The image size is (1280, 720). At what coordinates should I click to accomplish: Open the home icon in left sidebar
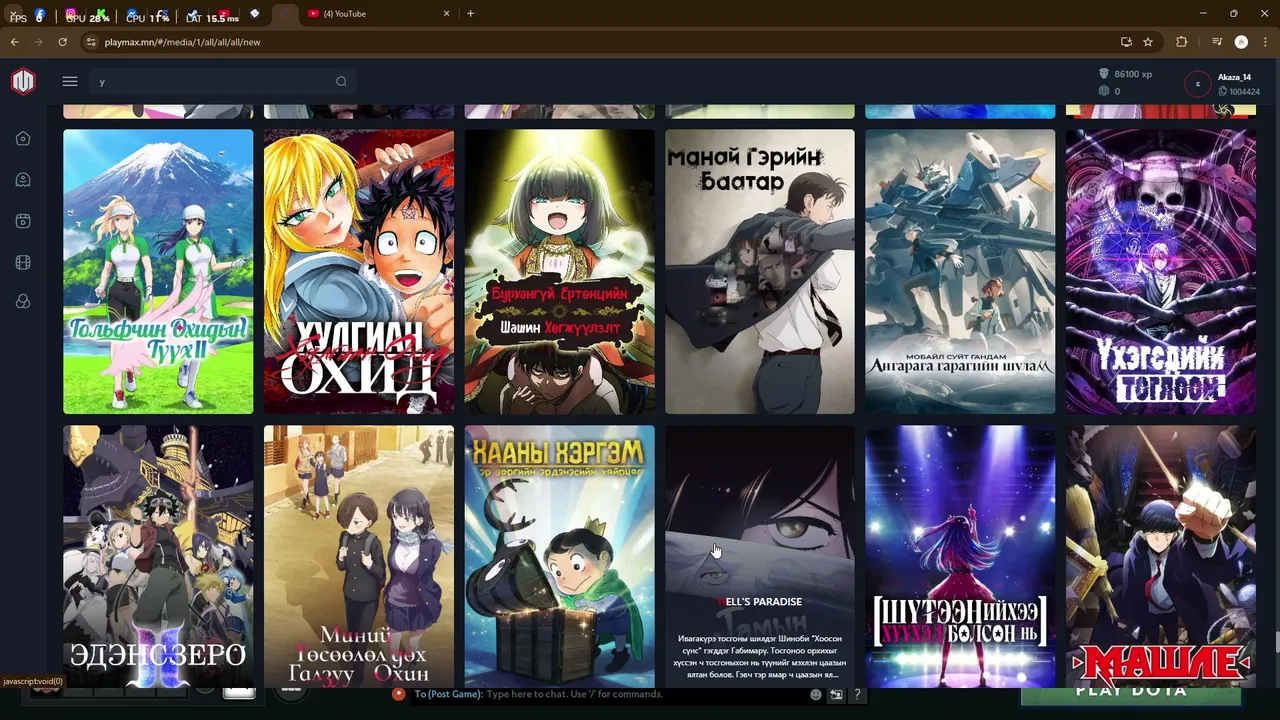(x=23, y=139)
